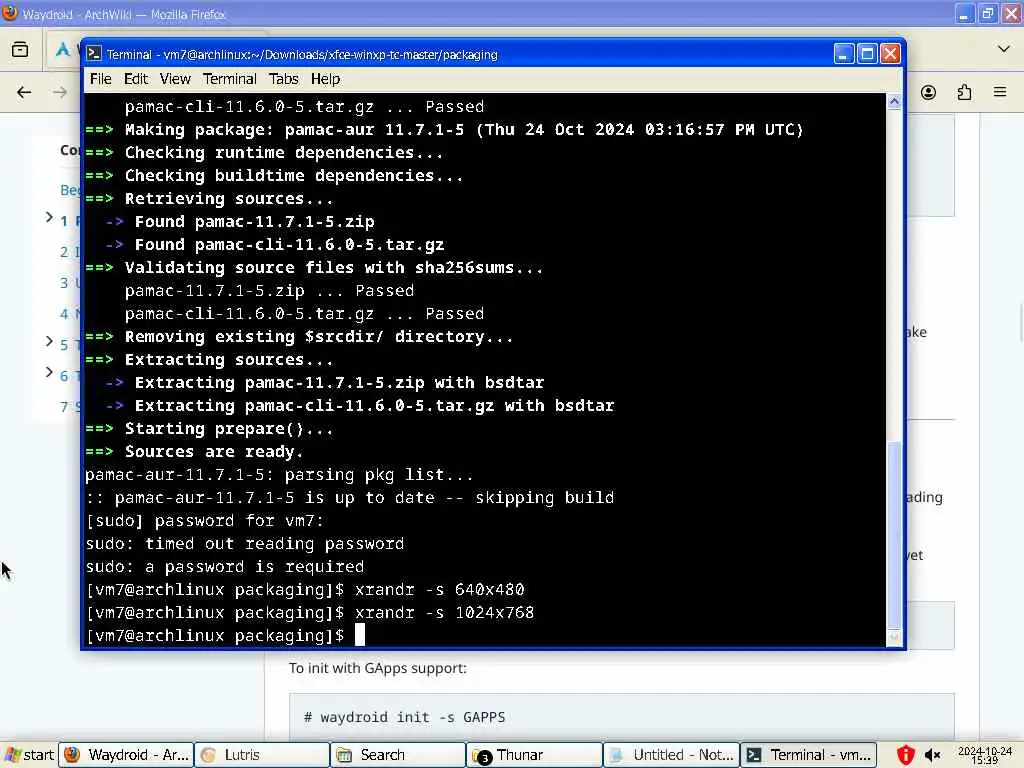Close the Terminal window

[890, 54]
